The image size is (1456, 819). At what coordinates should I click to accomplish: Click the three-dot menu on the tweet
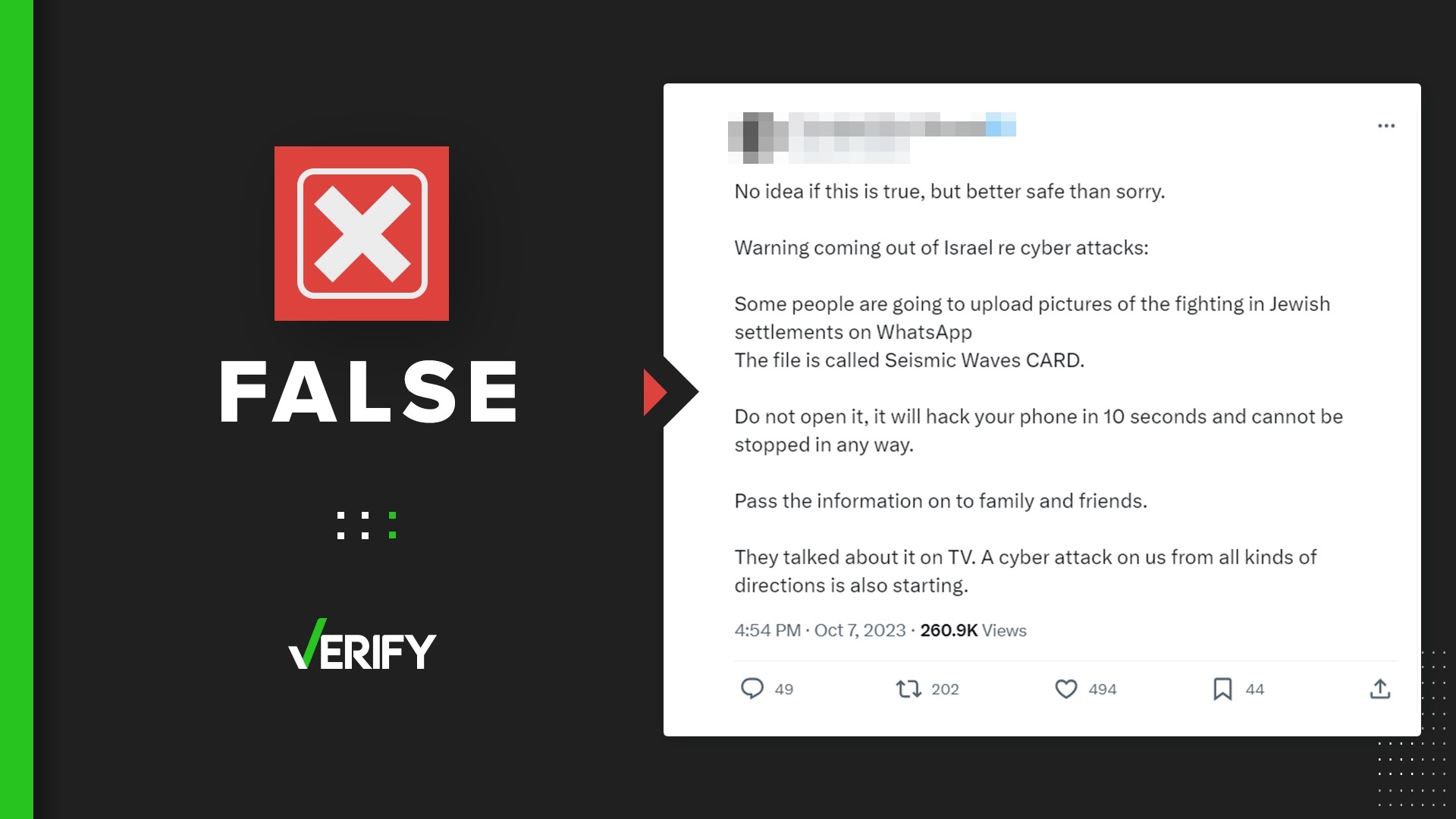click(1387, 126)
